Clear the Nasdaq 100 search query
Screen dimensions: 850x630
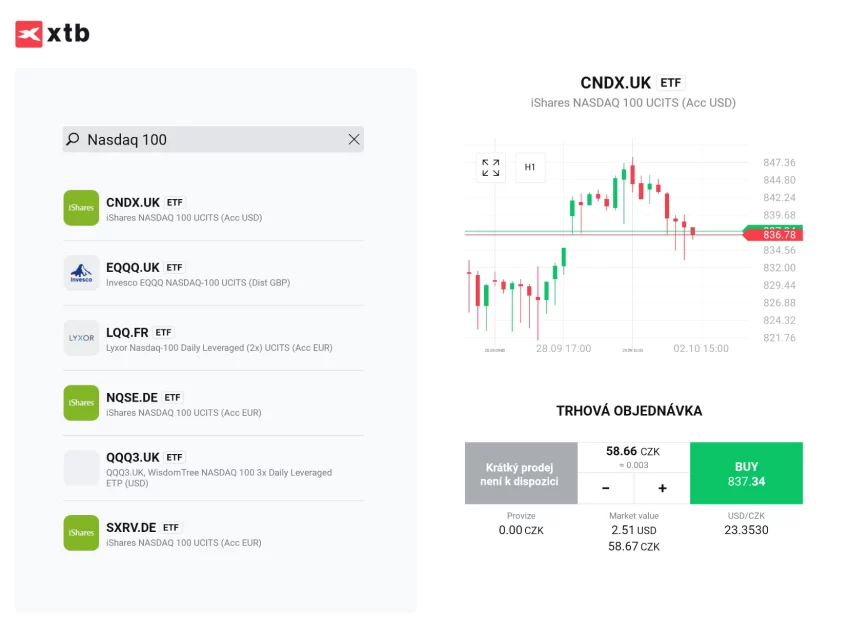(354, 139)
